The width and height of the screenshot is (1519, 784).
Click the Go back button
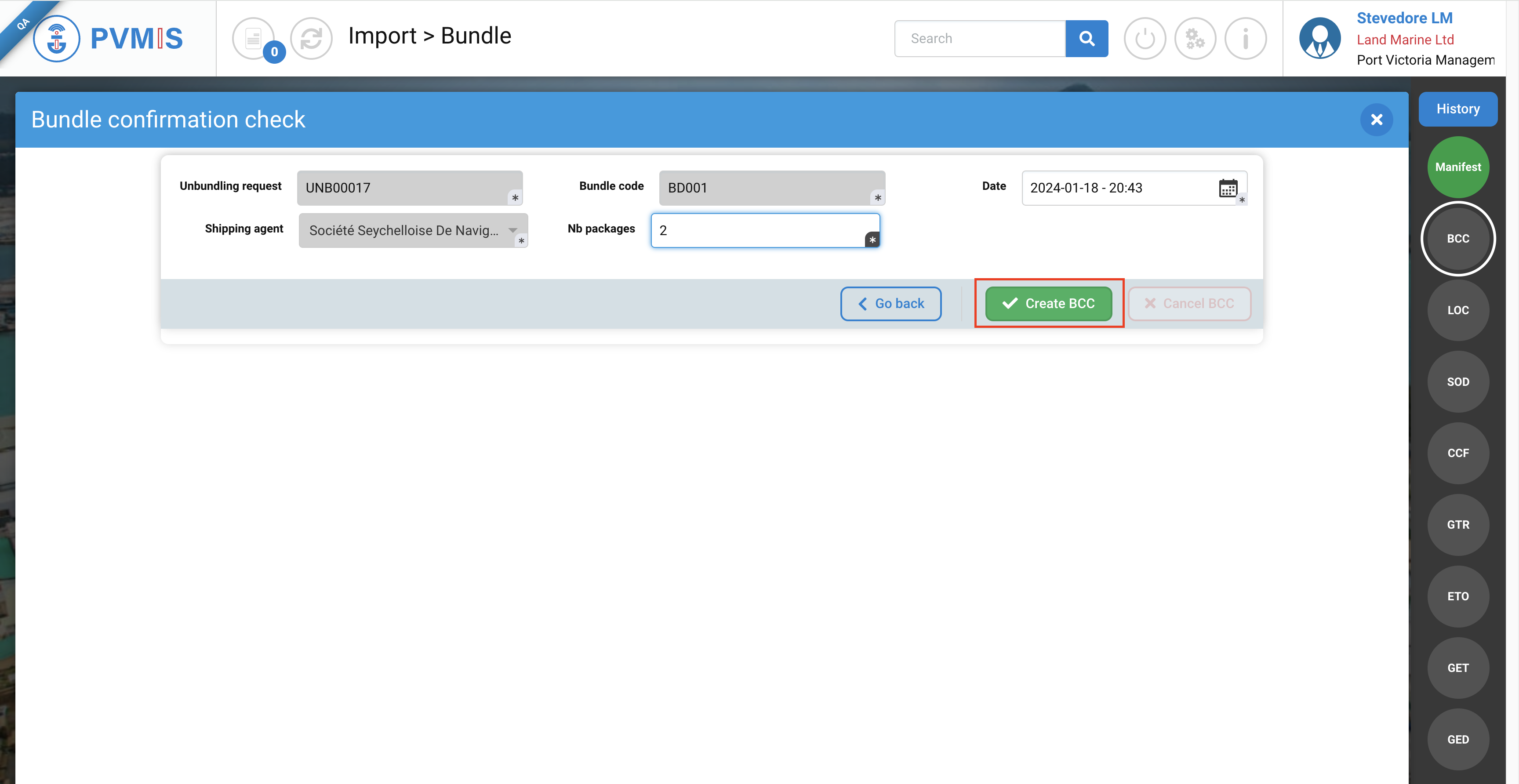tap(890, 304)
